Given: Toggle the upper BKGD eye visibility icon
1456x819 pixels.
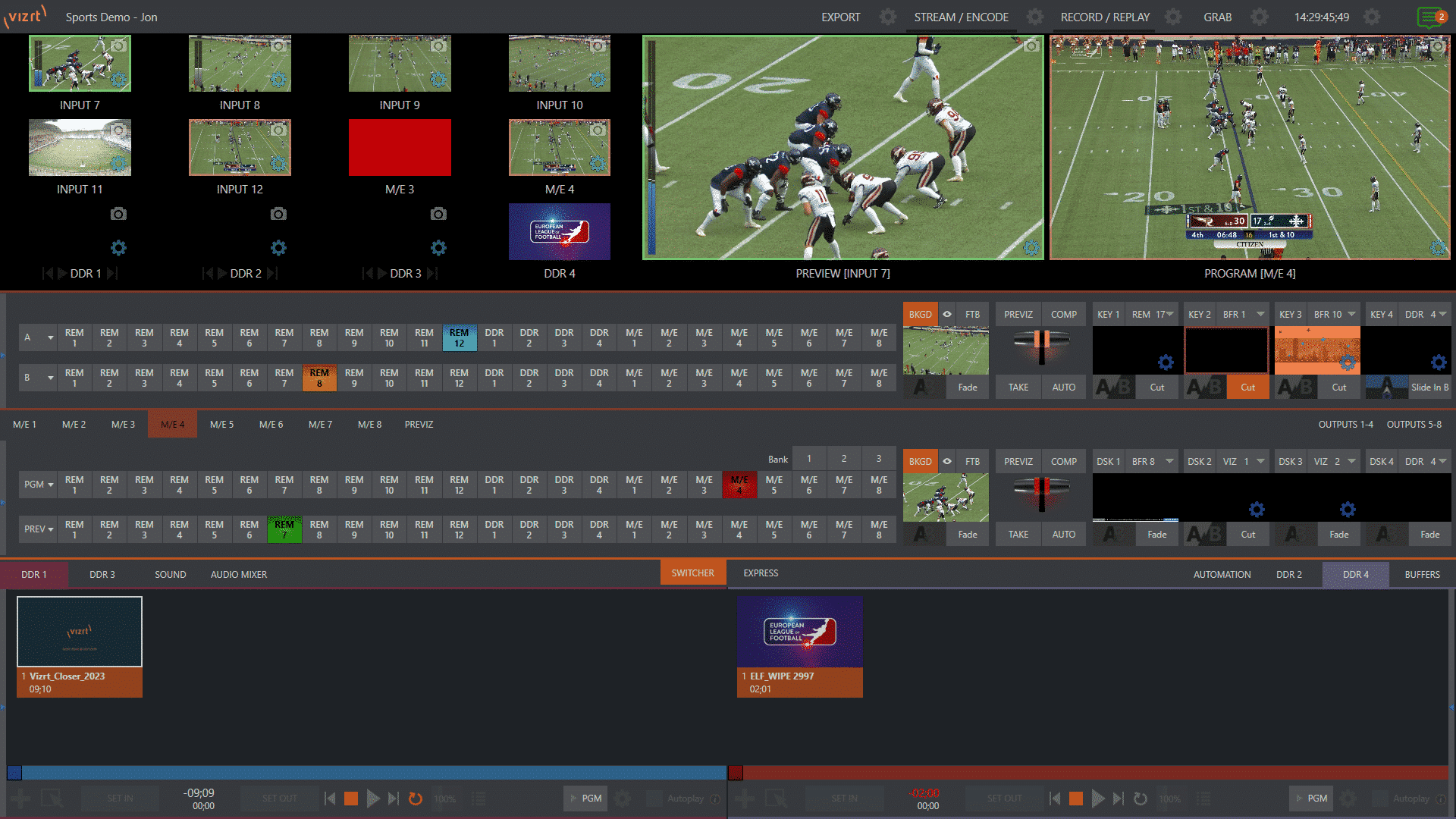Looking at the screenshot, I should [x=947, y=314].
